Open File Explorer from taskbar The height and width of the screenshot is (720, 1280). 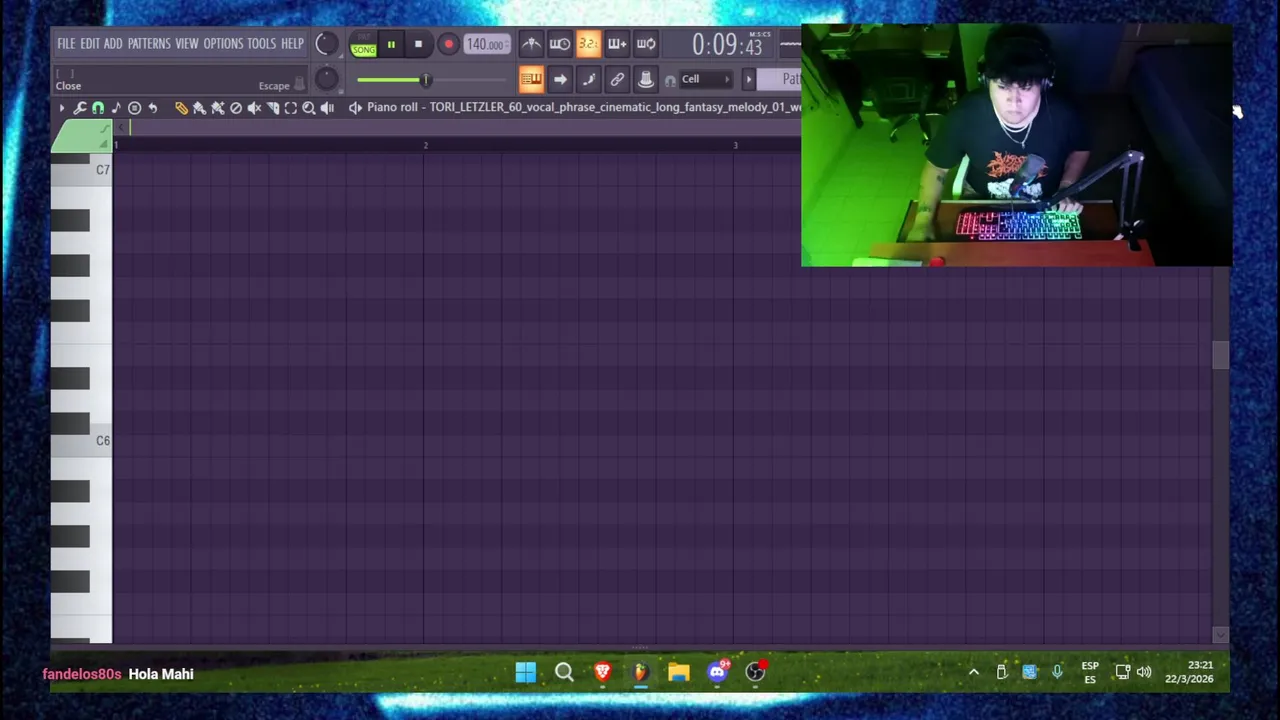point(679,673)
